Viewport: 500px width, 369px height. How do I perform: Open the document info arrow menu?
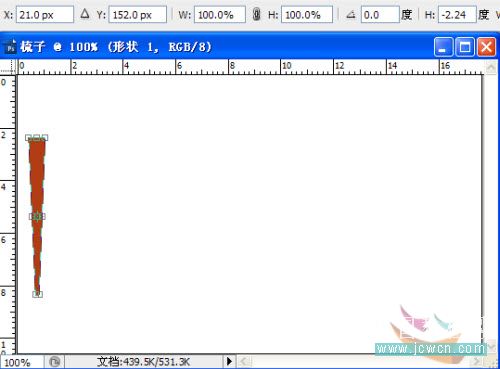[229, 361]
